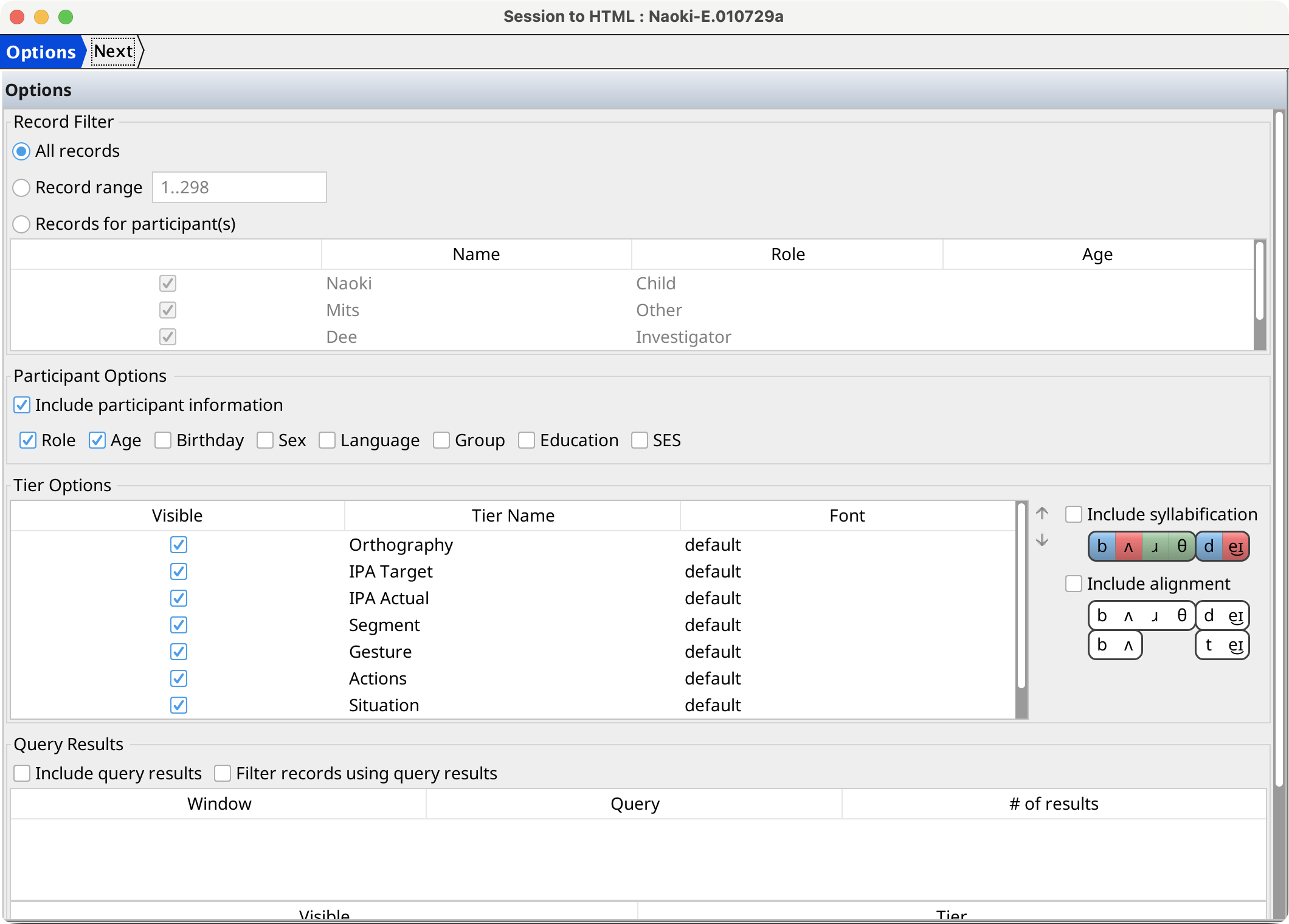Screen dimensions: 1289x924
Task: Click the Name column header
Action: [476, 254]
